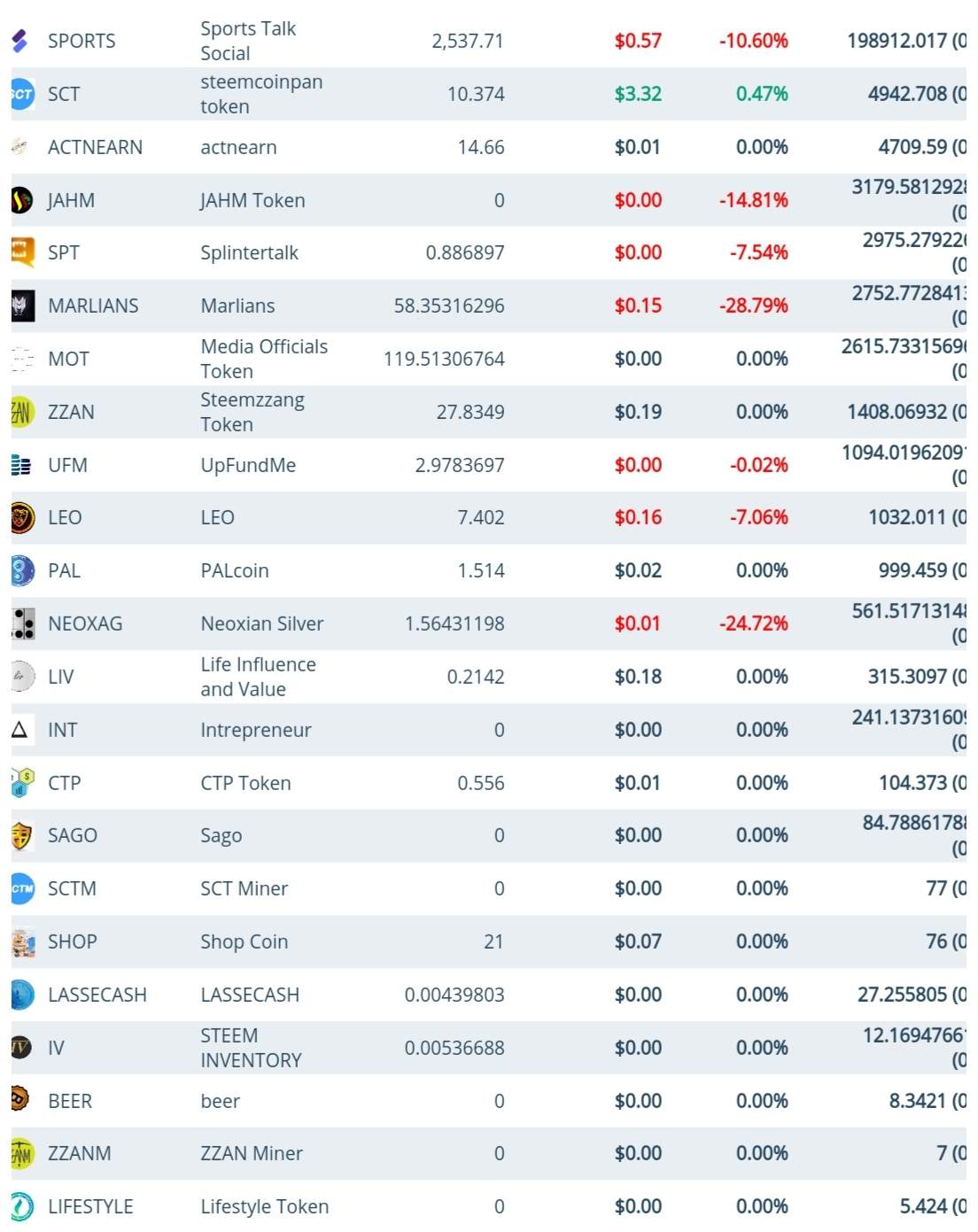Select the NEOXAG token icon
Screen dimensions: 978x1232
(x=22, y=624)
